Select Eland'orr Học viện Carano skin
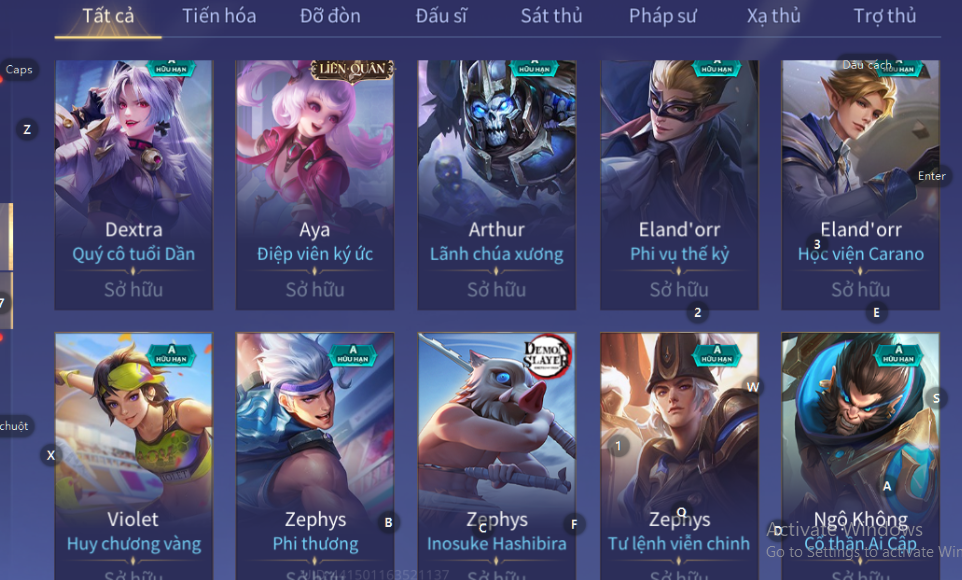This screenshot has width=962, height=580. point(860,184)
